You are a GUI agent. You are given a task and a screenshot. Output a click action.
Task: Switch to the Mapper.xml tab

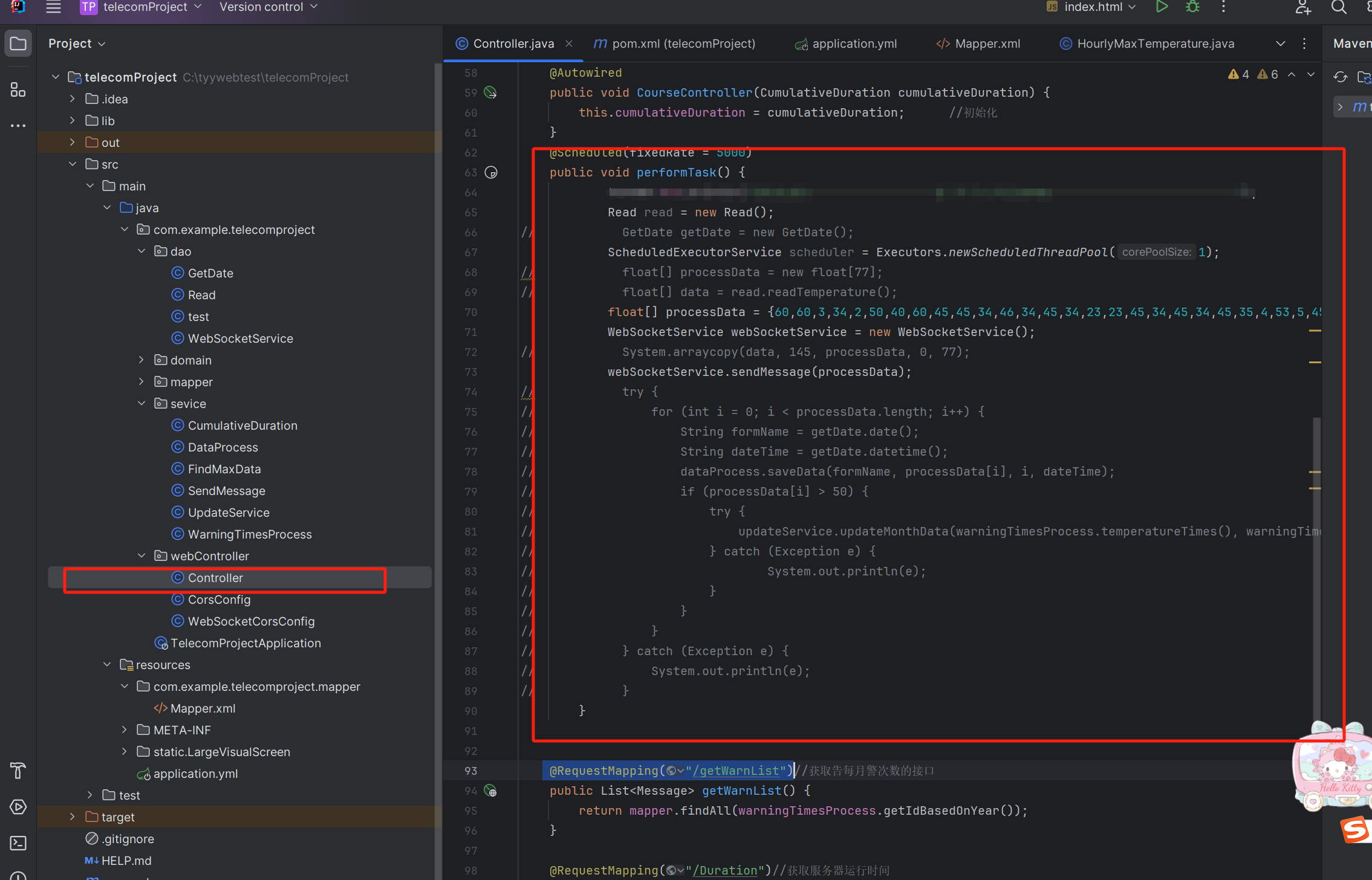(987, 43)
